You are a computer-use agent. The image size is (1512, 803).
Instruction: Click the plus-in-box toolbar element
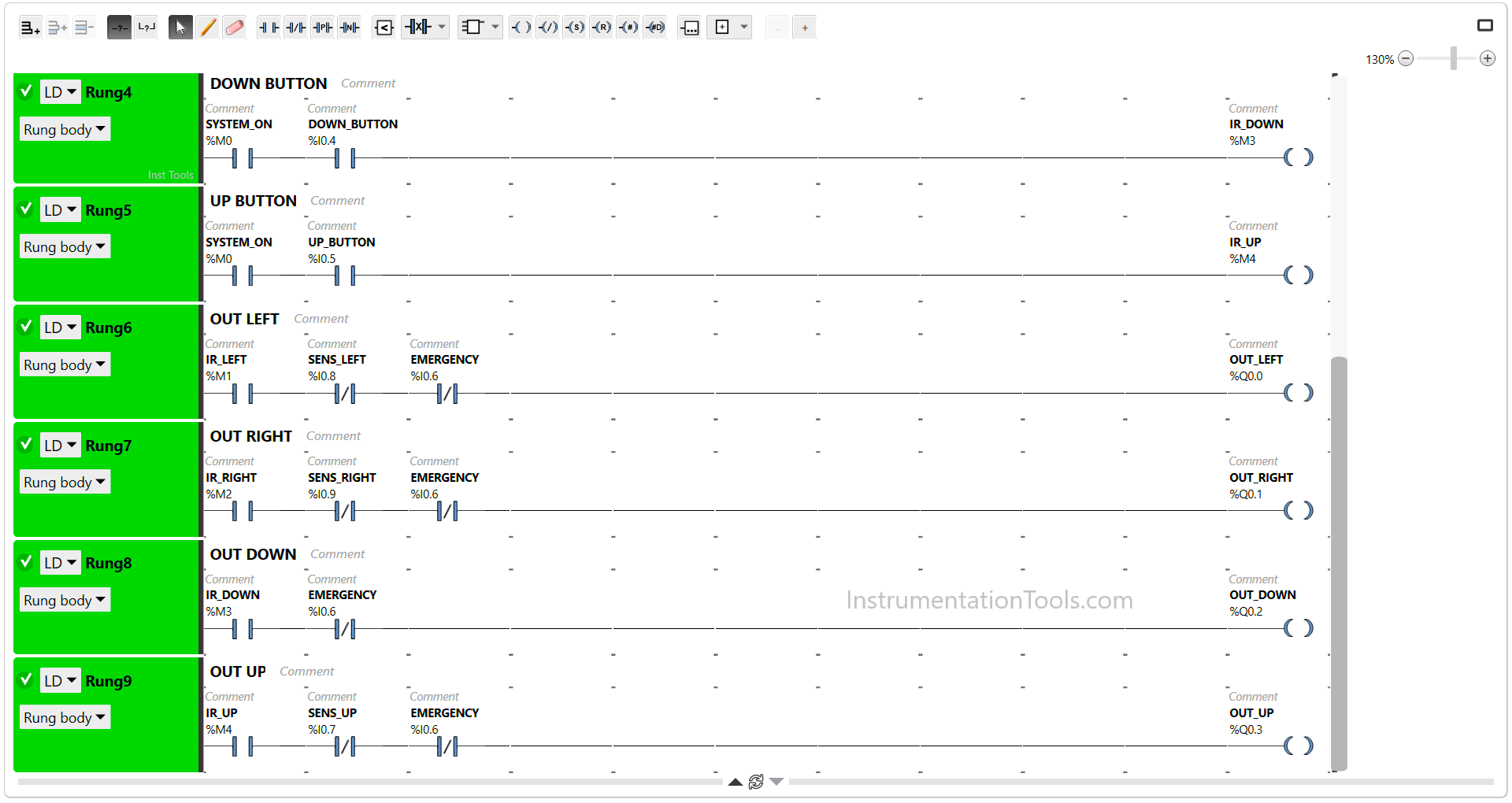tap(722, 28)
